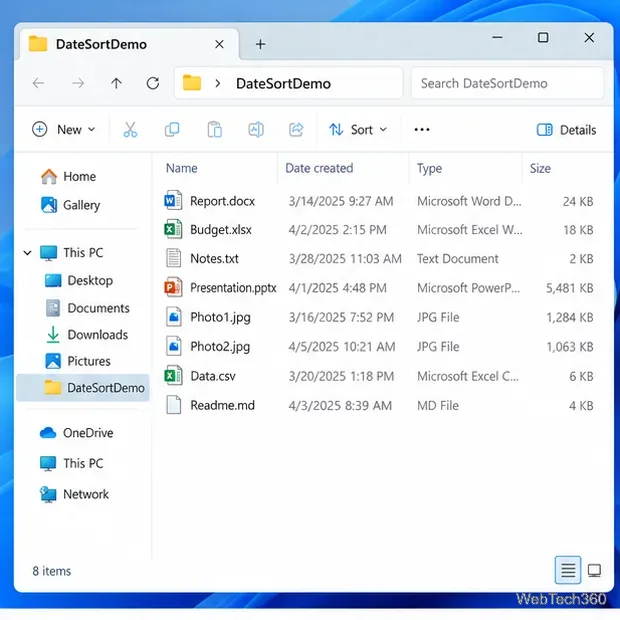Open the See more three-dots menu
620x620 pixels.
[x=422, y=129]
